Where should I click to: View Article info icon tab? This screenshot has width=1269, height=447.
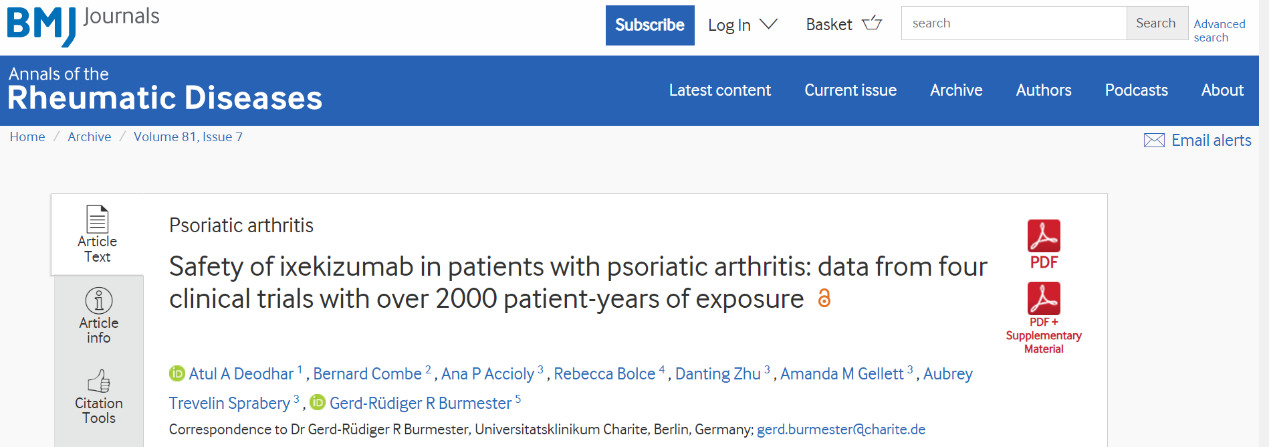point(99,300)
